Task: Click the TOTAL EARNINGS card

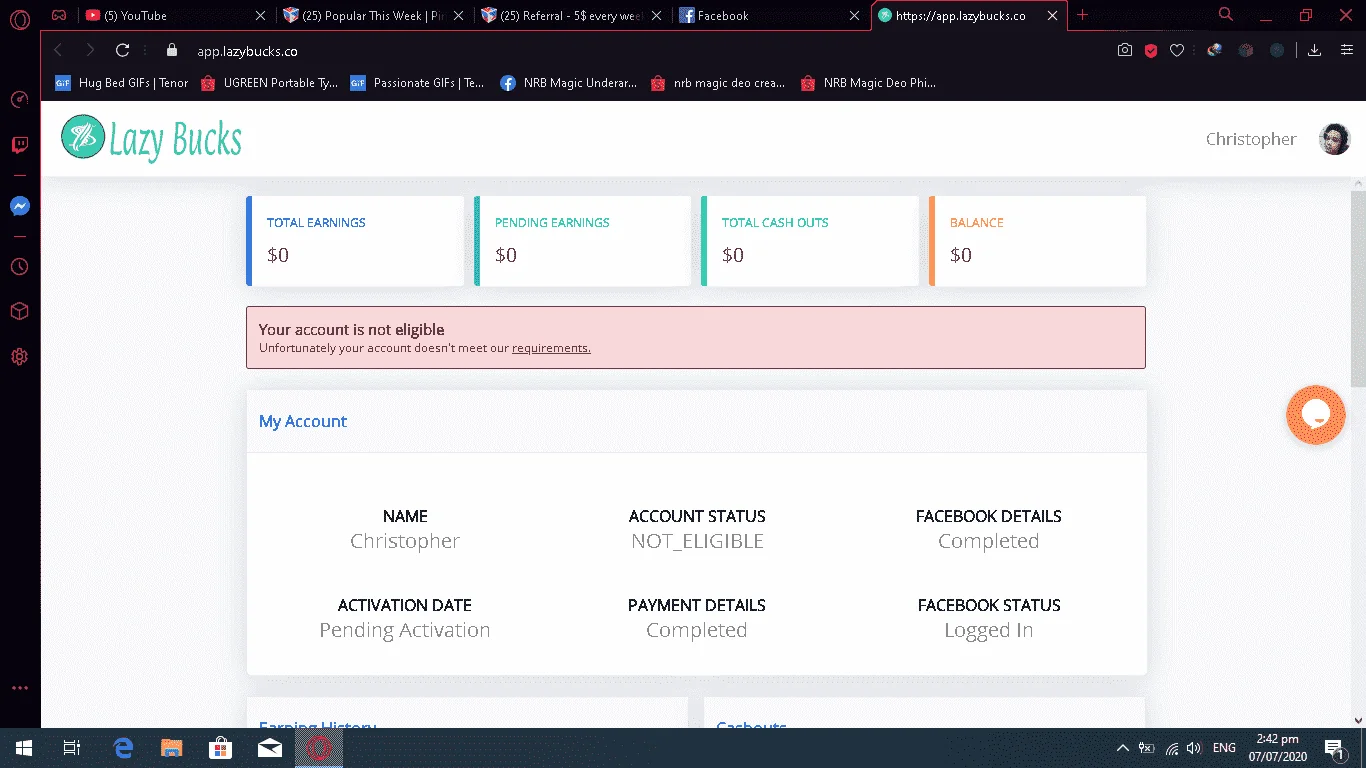Action: point(355,240)
